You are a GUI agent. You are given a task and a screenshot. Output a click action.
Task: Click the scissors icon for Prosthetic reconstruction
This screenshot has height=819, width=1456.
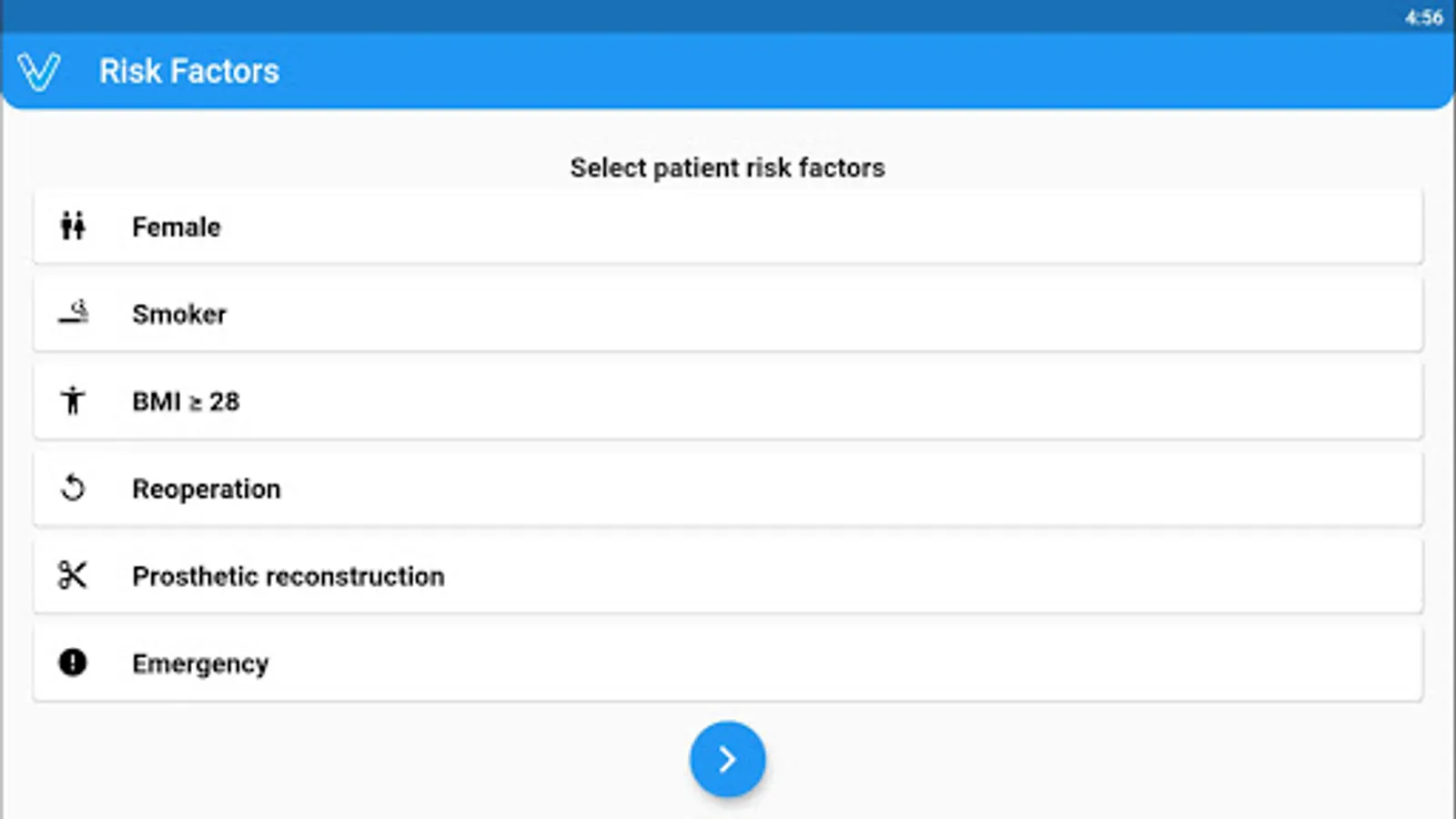[x=73, y=575]
